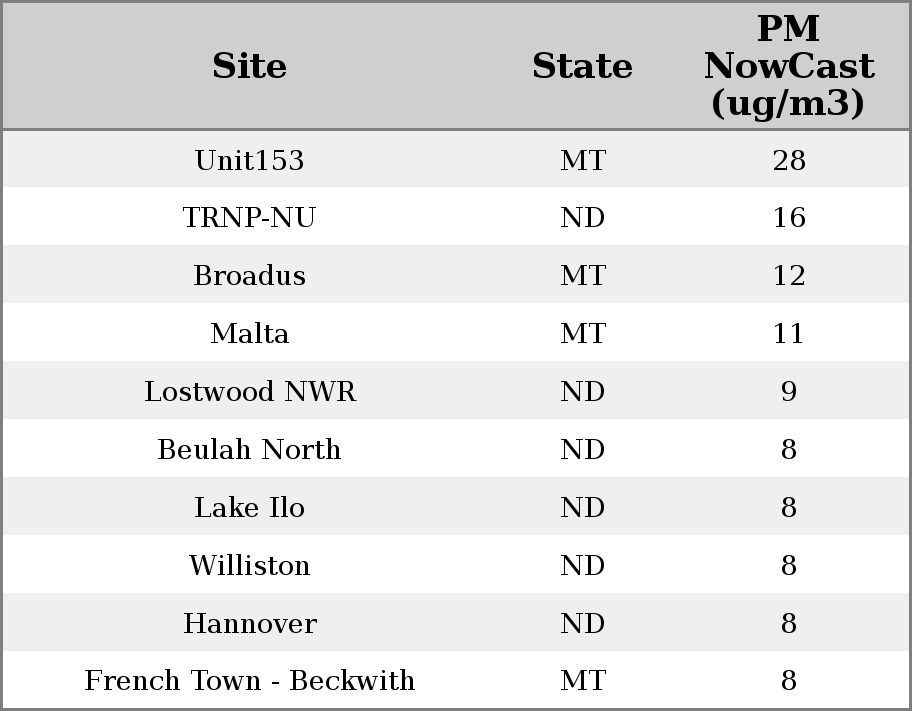Select the Unit153 site cell
Screen dimensions: 912x711
coord(249,160)
